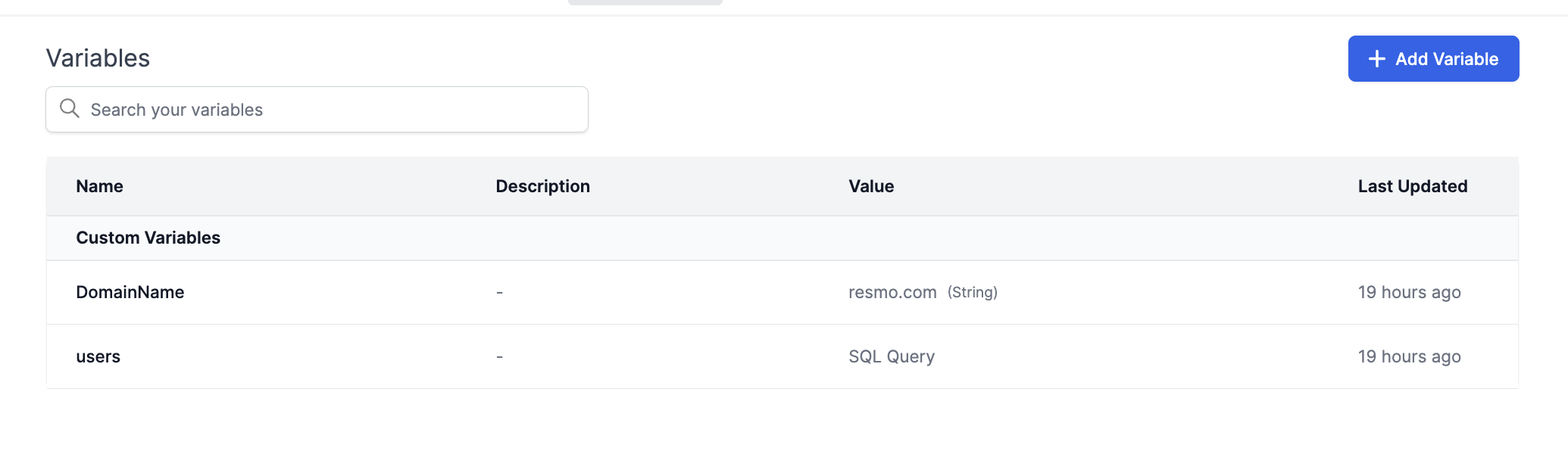Click the plus icon on Add Variable
Screen dimensions: 1568x451
click(x=1377, y=59)
